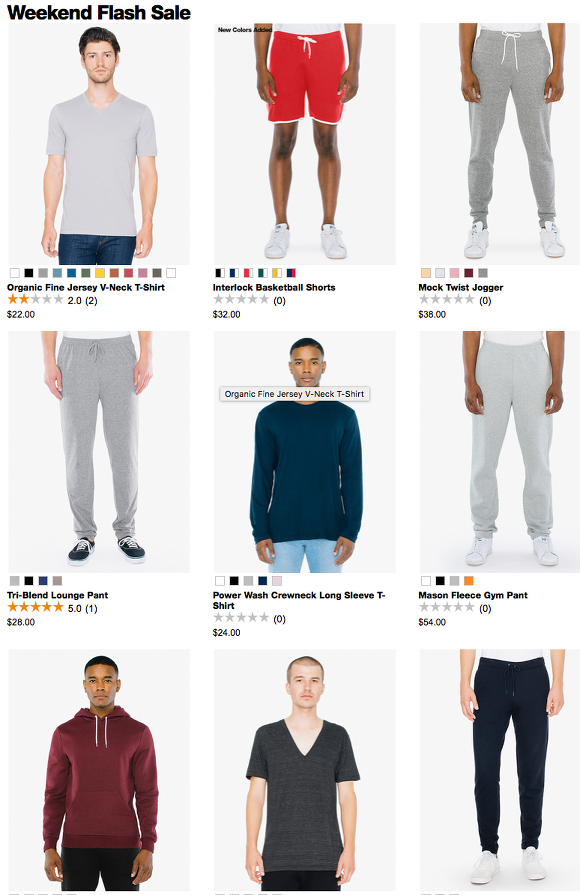Screen dimensions: 580x895
Task: Open the Interlock Basketball Shorts product link
Action: (x=274, y=287)
